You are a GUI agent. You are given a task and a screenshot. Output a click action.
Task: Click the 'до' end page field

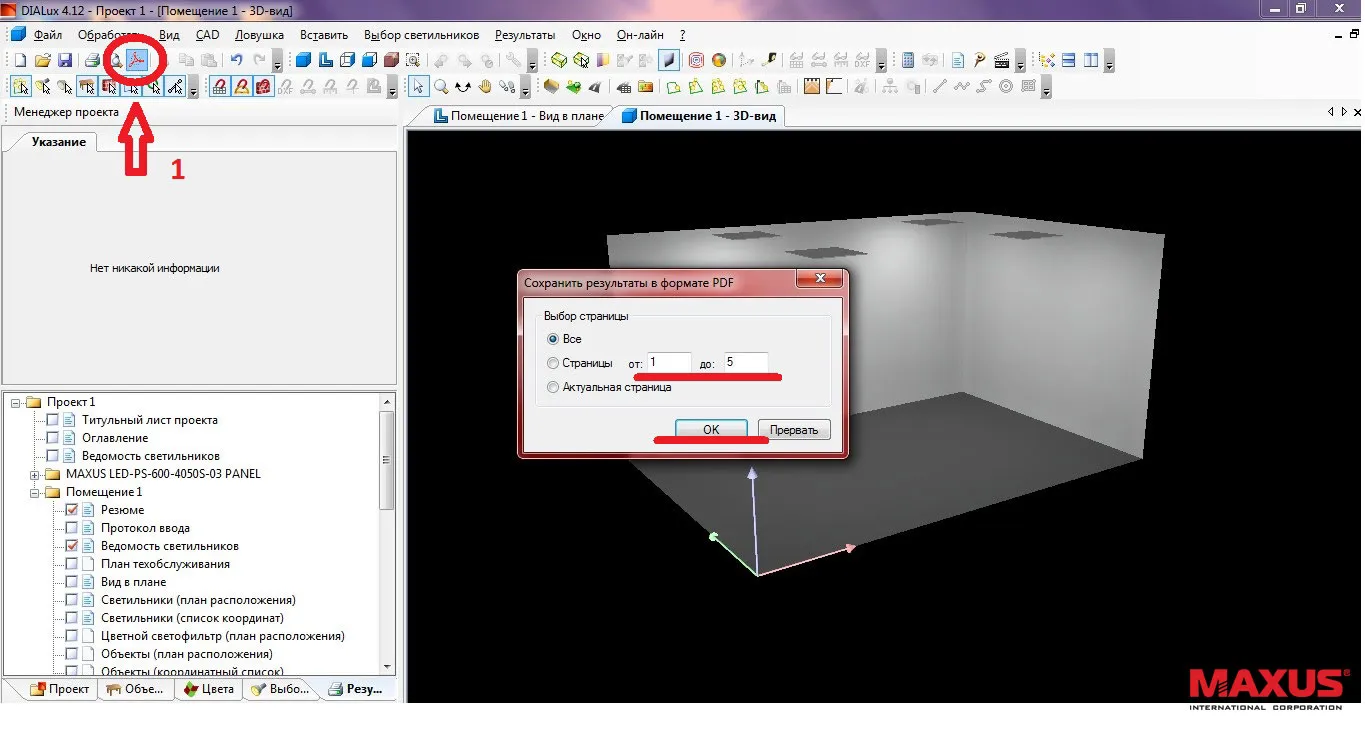[x=745, y=363]
